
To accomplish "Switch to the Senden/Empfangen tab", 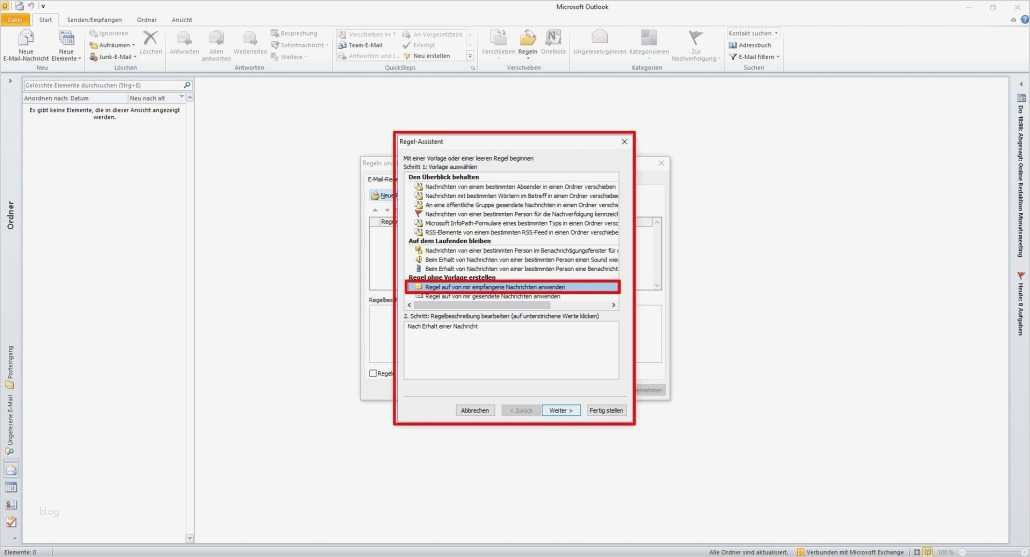I will tap(95, 20).
